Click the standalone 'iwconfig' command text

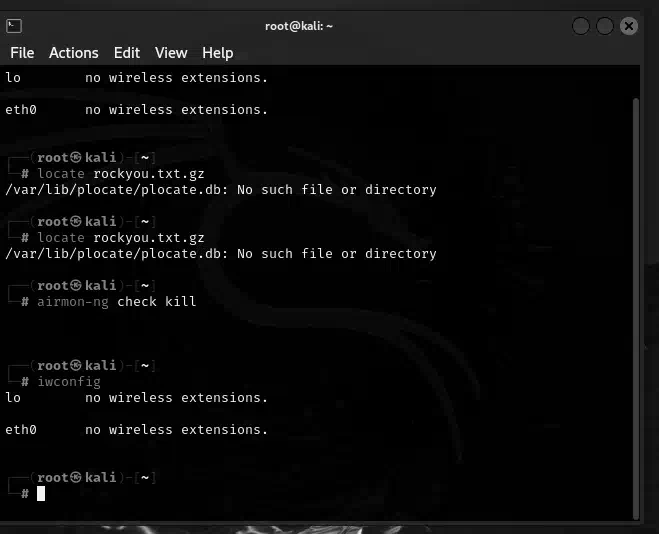coord(69,381)
